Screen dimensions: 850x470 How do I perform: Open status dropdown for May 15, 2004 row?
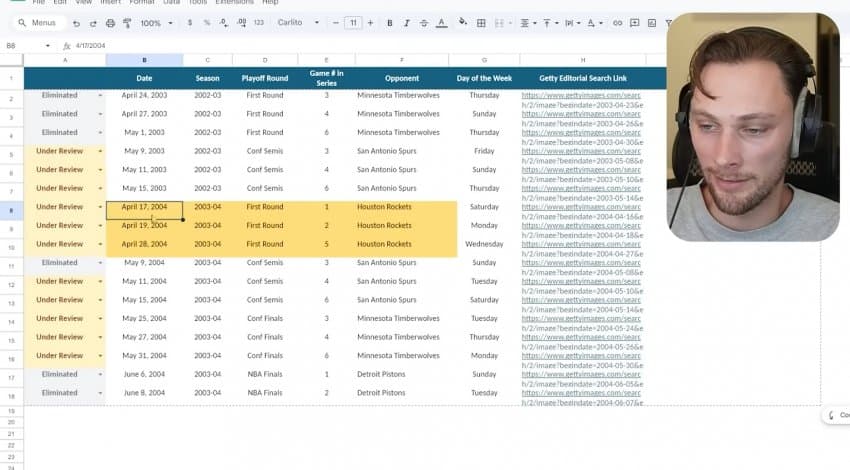point(100,300)
